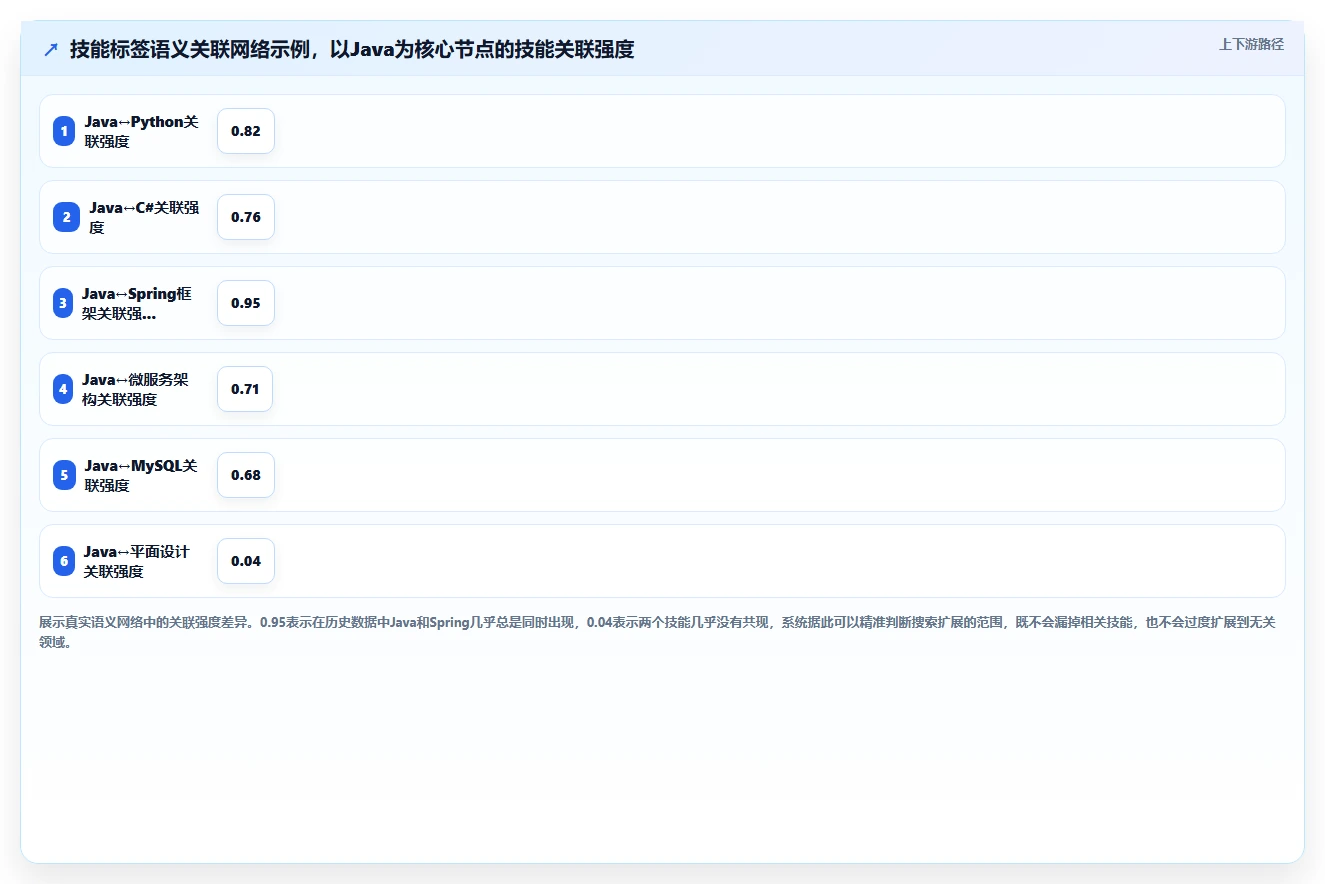The image size is (1325, 884).
Task: Select the 0.82 value box
Action: pos(246,131)
